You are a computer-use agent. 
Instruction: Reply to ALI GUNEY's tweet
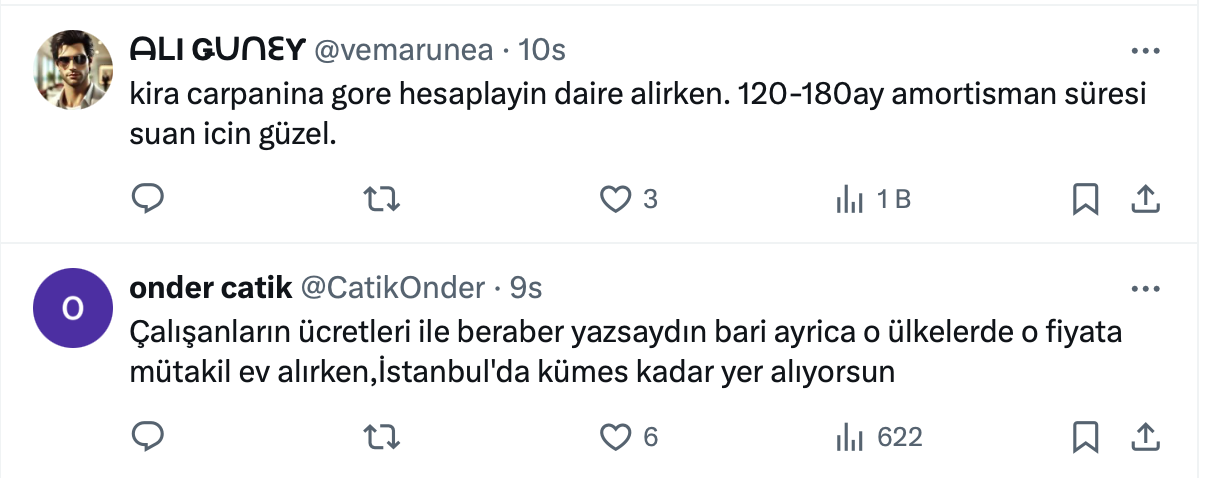point(147,200)
